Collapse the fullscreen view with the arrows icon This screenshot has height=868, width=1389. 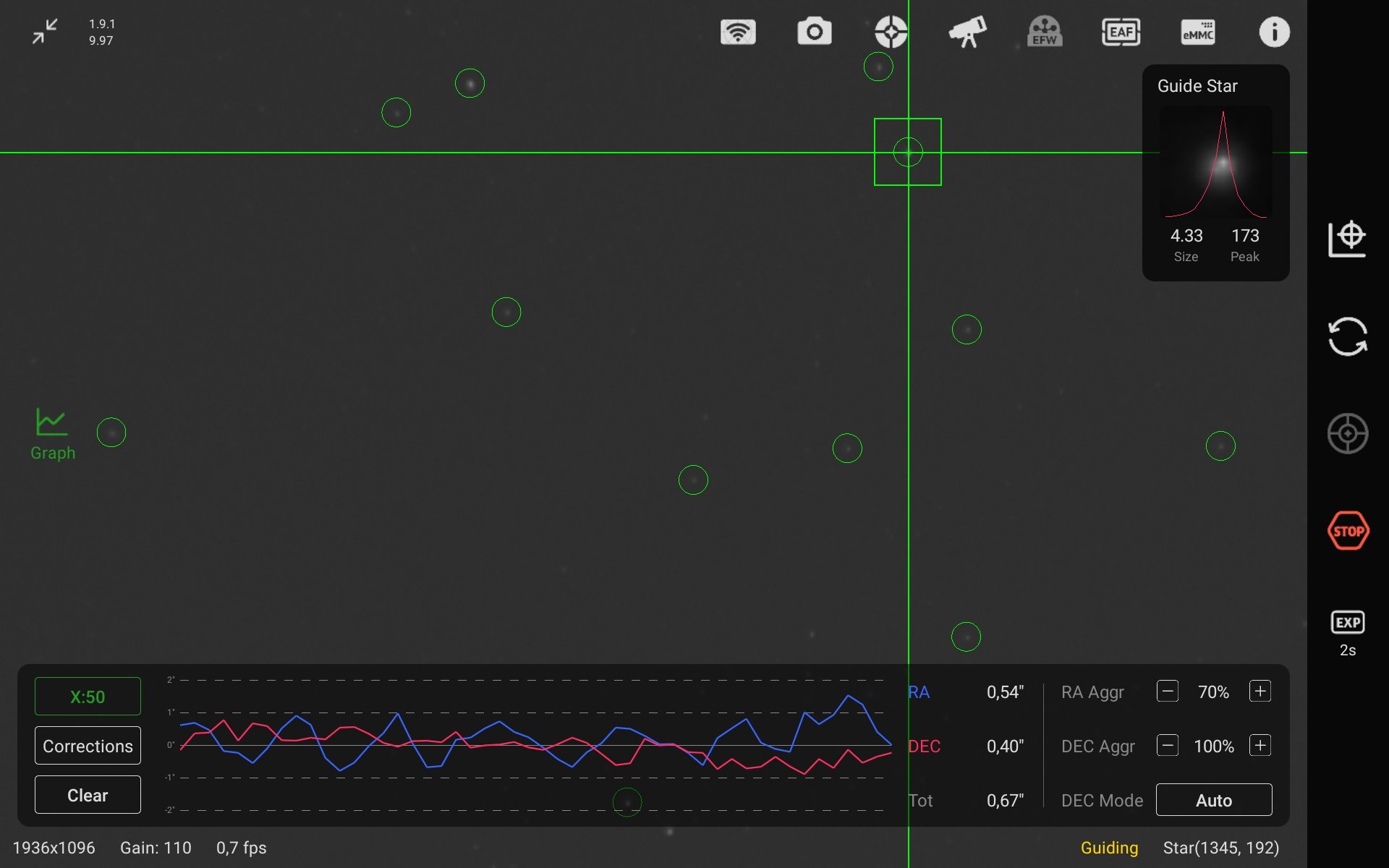(45, 32)
